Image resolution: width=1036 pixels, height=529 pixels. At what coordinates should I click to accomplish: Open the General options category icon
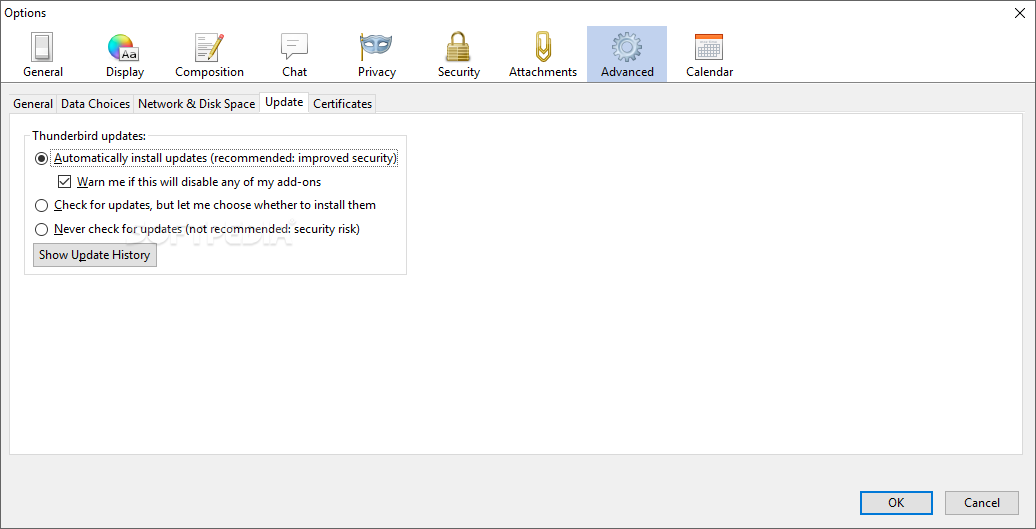tap(43, 55)
